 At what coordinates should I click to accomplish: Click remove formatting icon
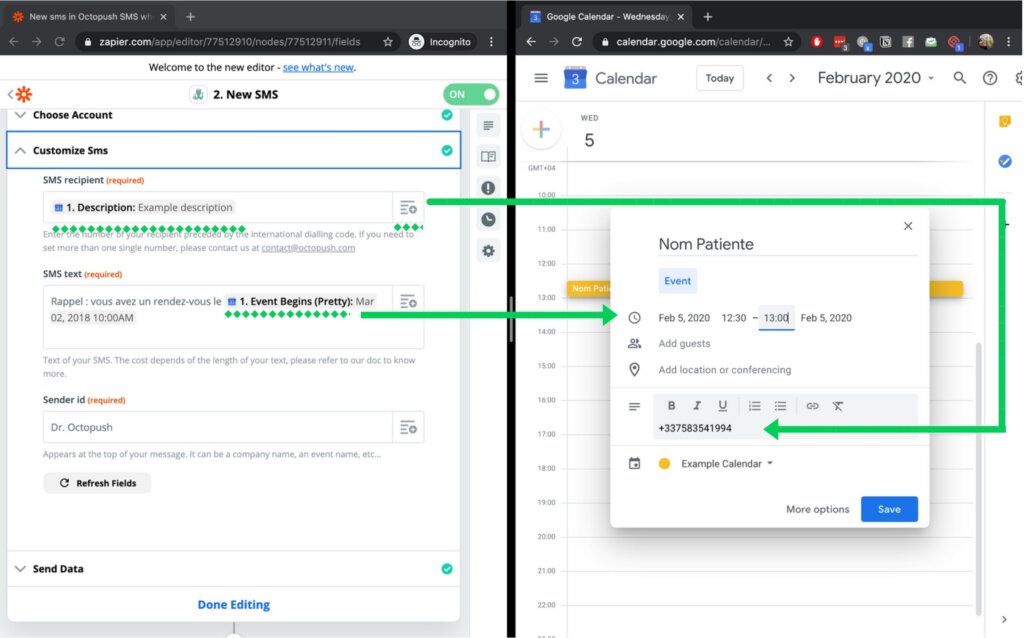point(838,406)
